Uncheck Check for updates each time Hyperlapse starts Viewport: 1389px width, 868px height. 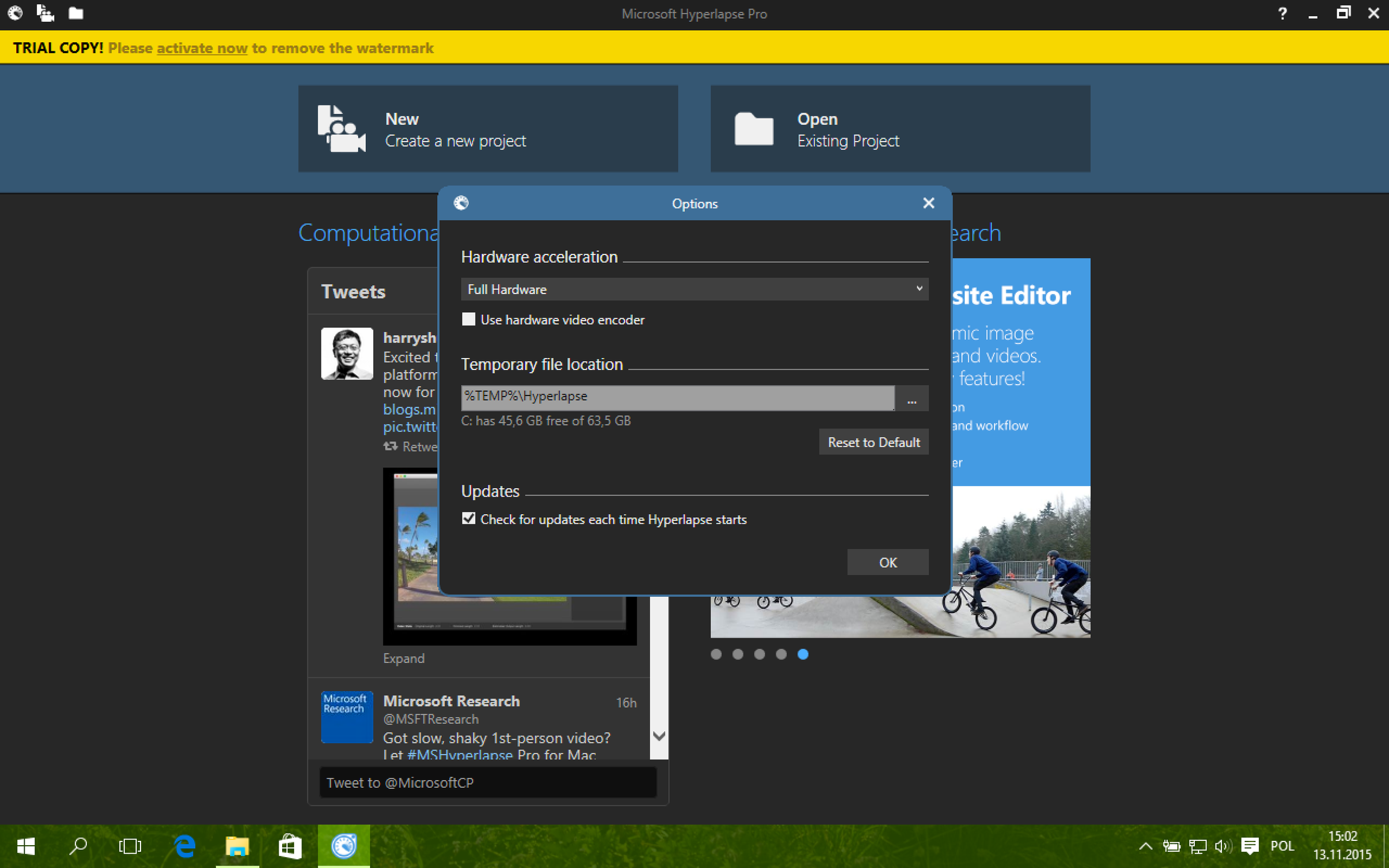(468, 518)
